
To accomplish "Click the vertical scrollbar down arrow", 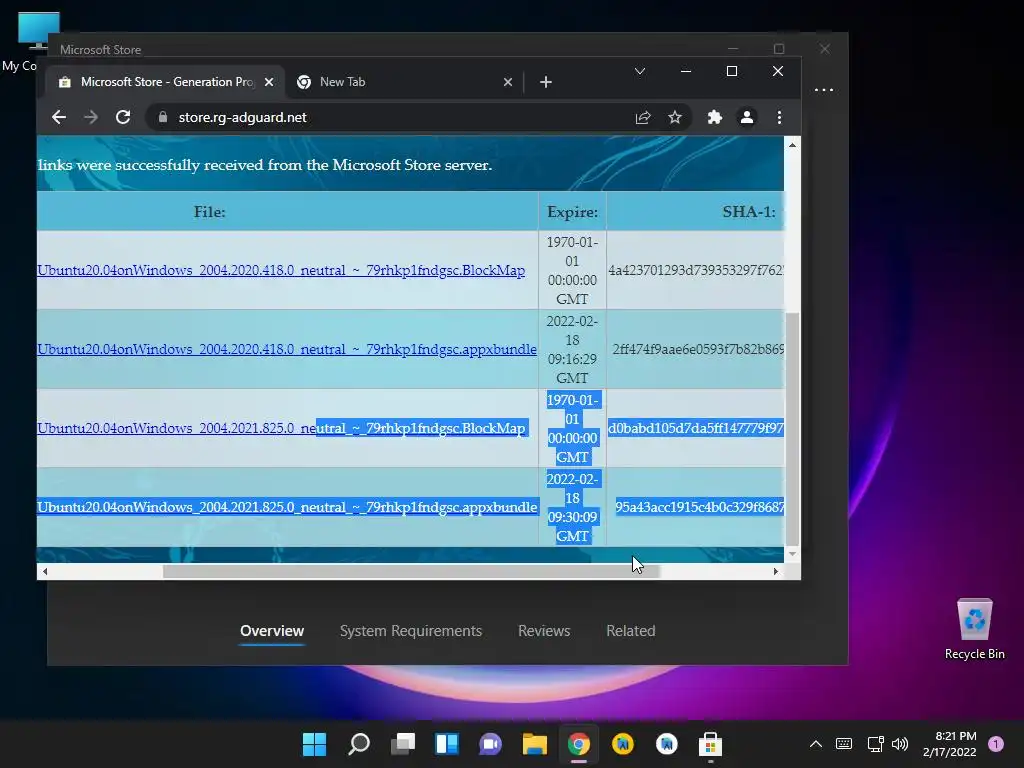I will [792, 554].
